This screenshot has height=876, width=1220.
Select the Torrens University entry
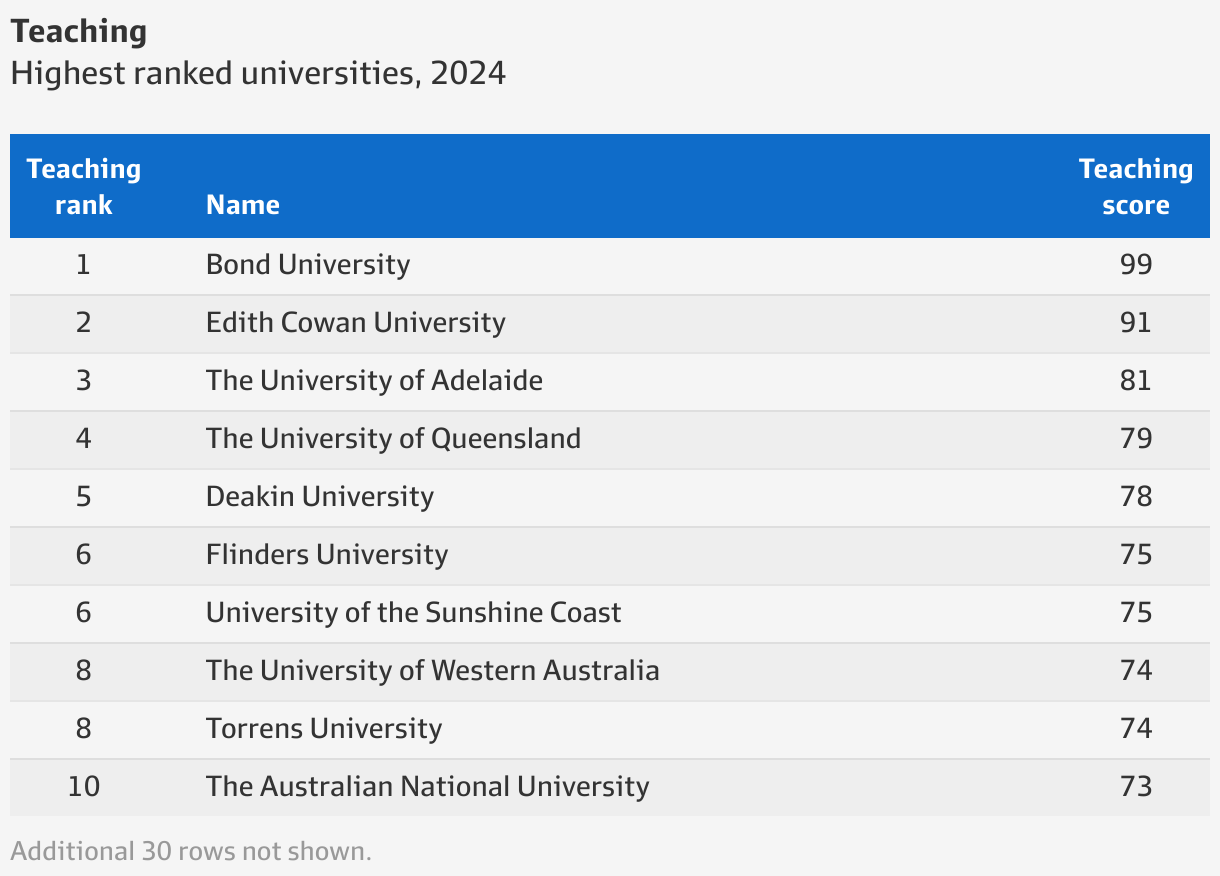point(323,729)
